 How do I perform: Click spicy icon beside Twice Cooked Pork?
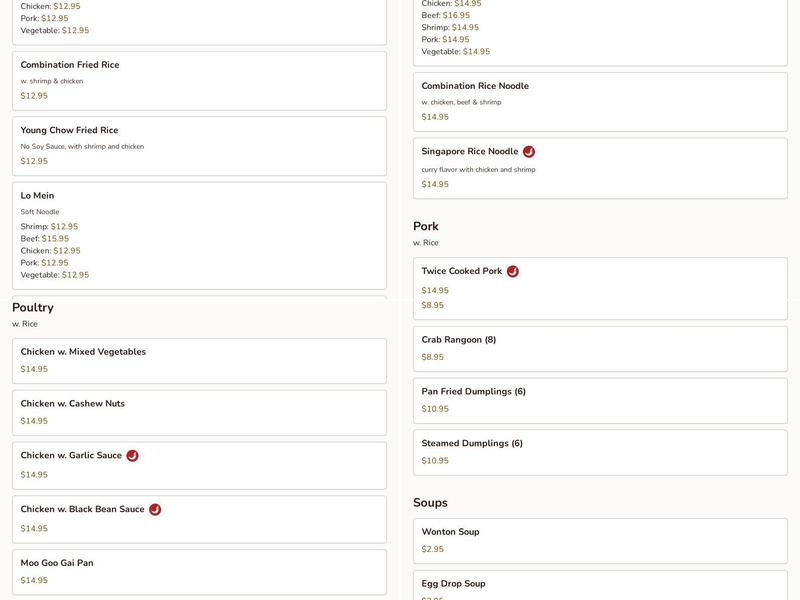(x=513, y=271)
